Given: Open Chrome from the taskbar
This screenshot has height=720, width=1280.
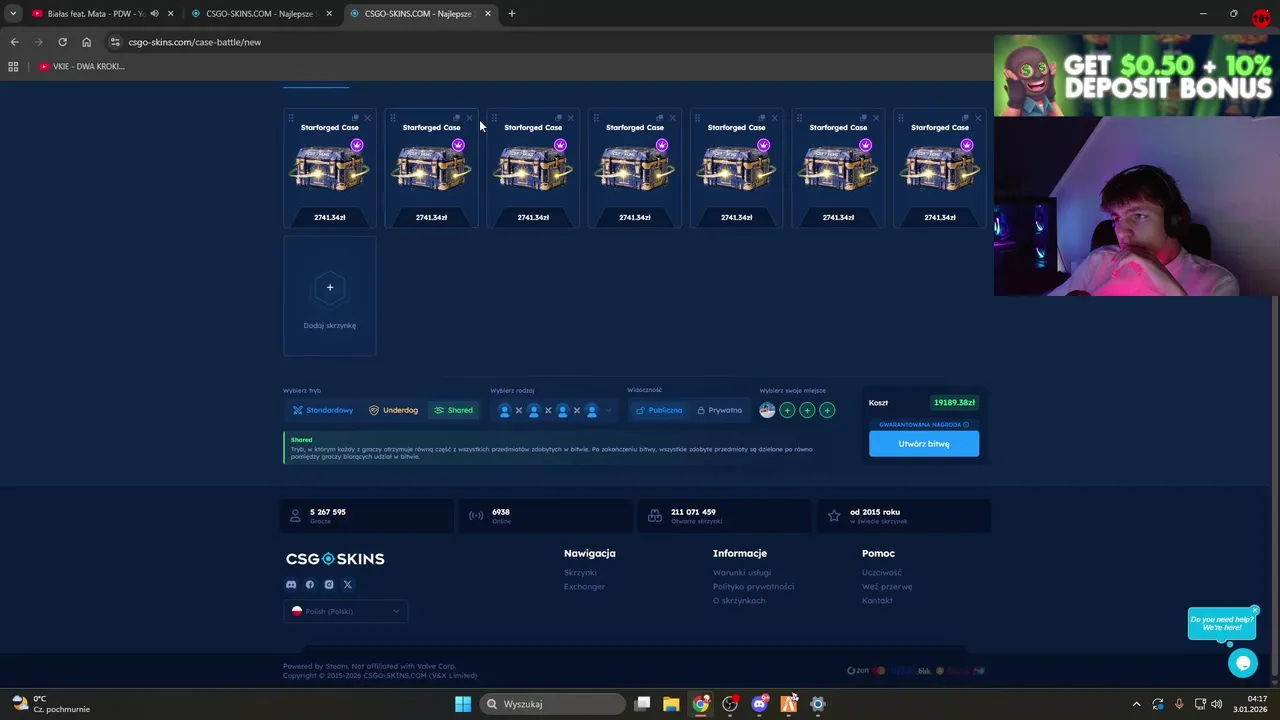Looking at the screenshot, I should pyautogui.click(x=701, y=704).
